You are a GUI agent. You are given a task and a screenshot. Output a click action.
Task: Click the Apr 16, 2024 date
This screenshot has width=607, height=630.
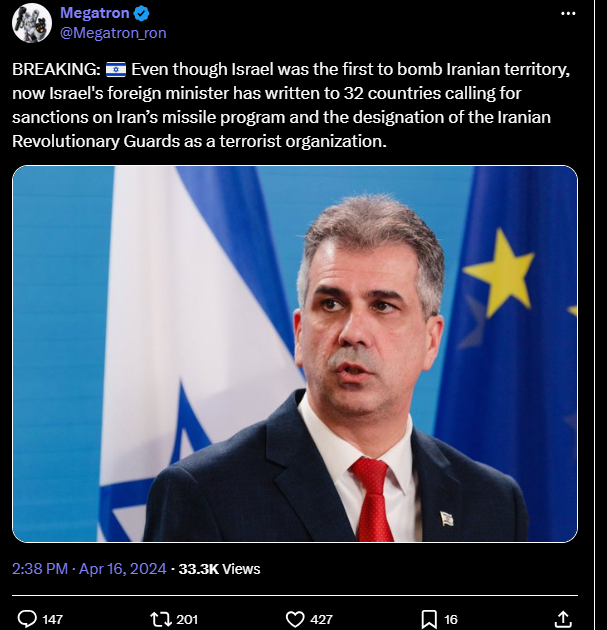point(123,569)
